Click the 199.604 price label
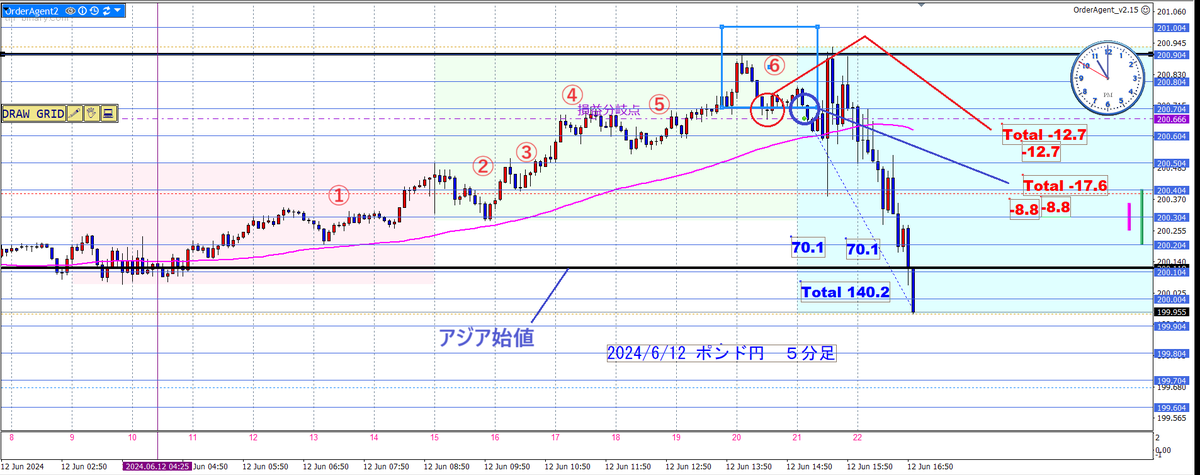 pos(1171,408)
